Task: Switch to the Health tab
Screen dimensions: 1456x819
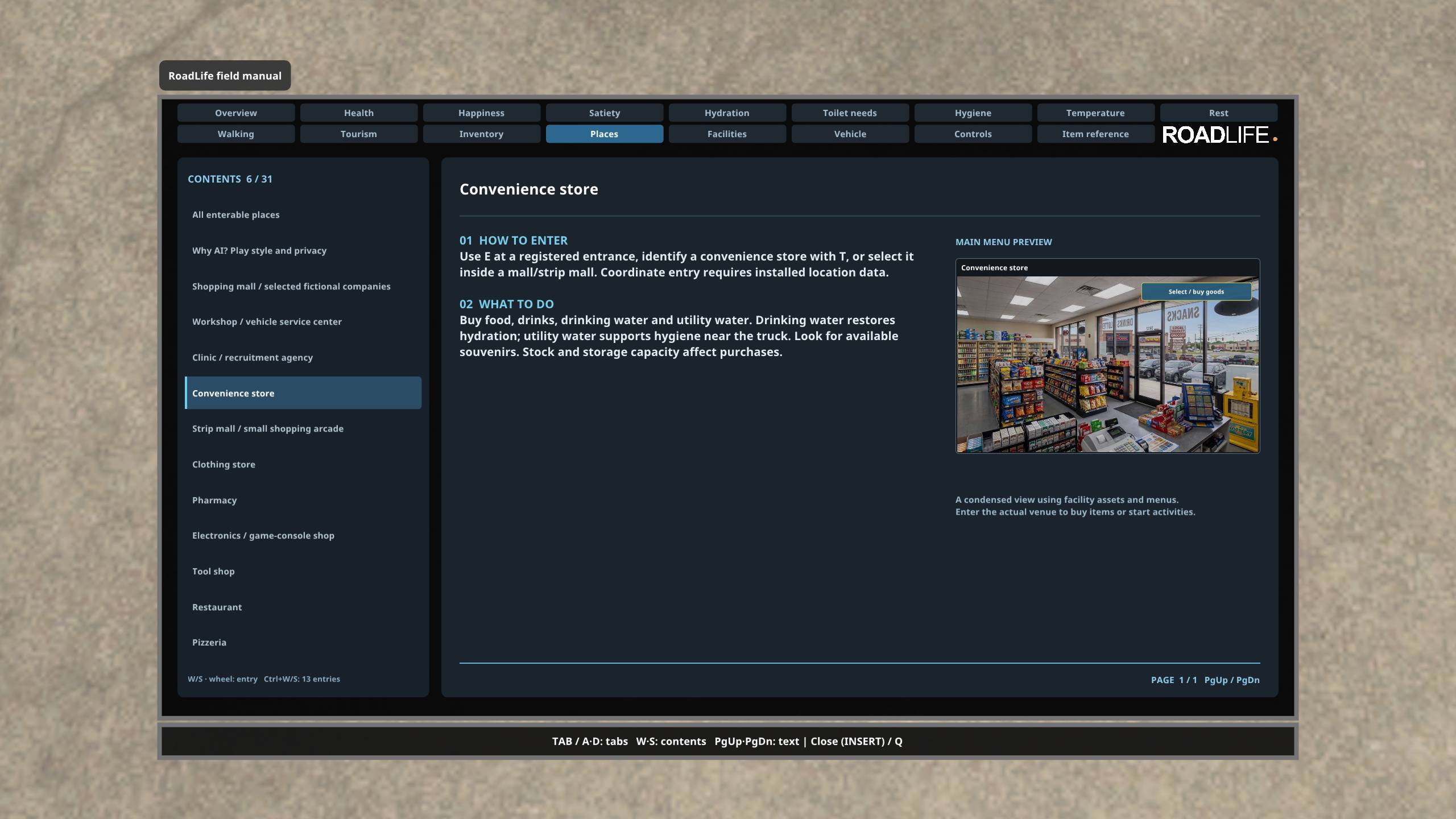Action: point(359,113)
